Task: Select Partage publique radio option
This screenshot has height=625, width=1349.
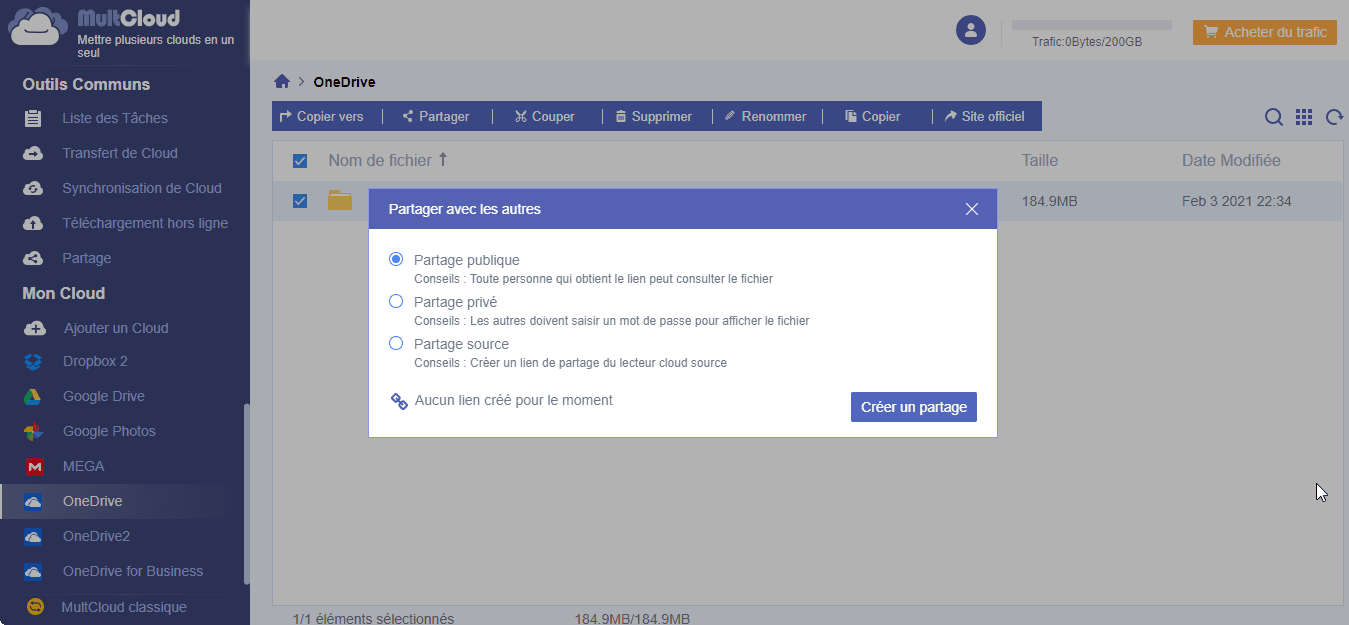Action: click(396, 259)
